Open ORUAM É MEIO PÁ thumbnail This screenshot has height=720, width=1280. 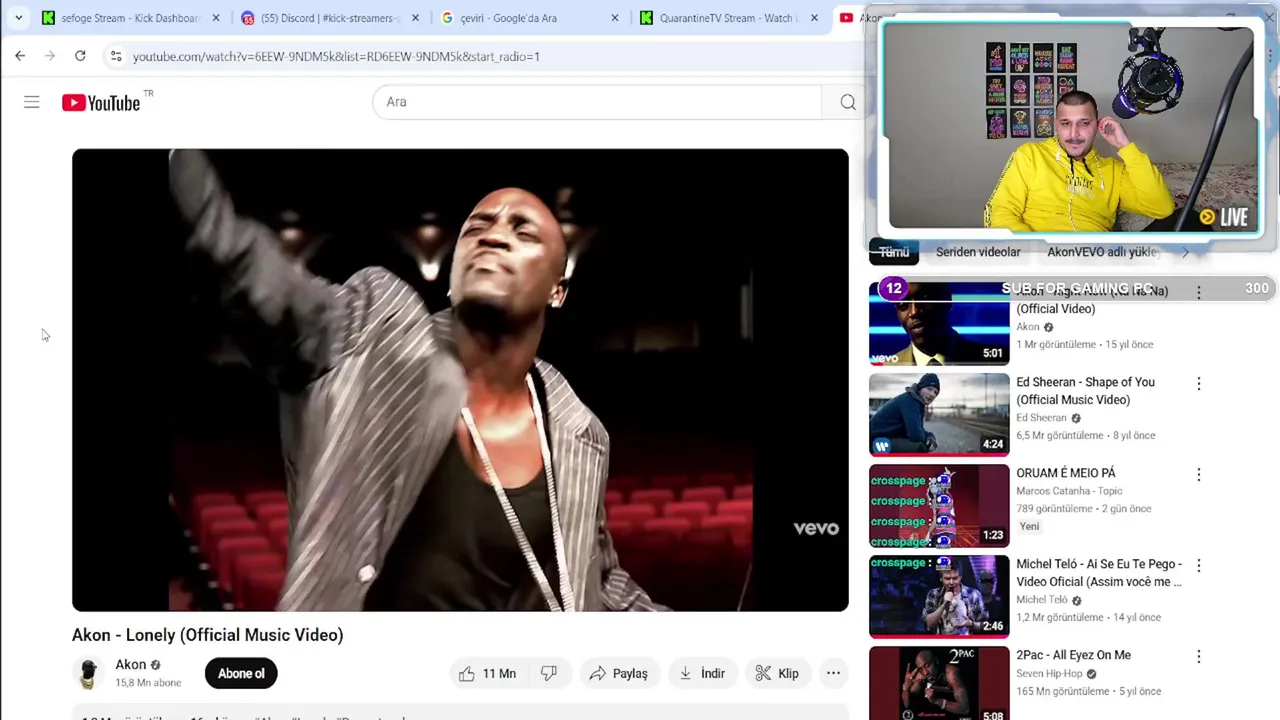click(939, 505)
